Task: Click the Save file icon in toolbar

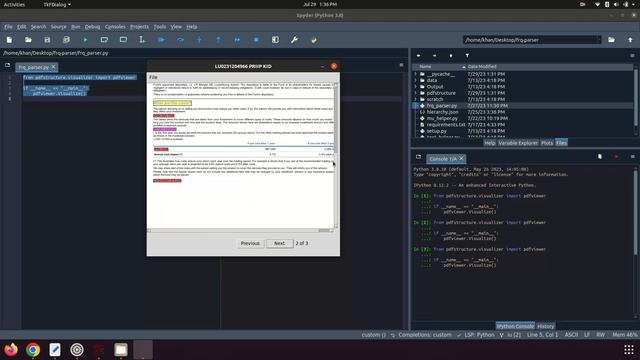Action: [x=47, y=40]
